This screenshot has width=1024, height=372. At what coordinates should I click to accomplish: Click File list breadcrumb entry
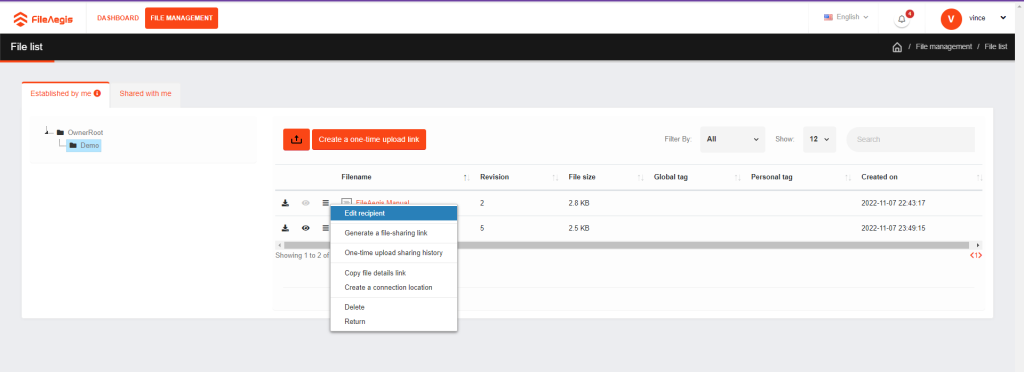[x=996, y=47]
